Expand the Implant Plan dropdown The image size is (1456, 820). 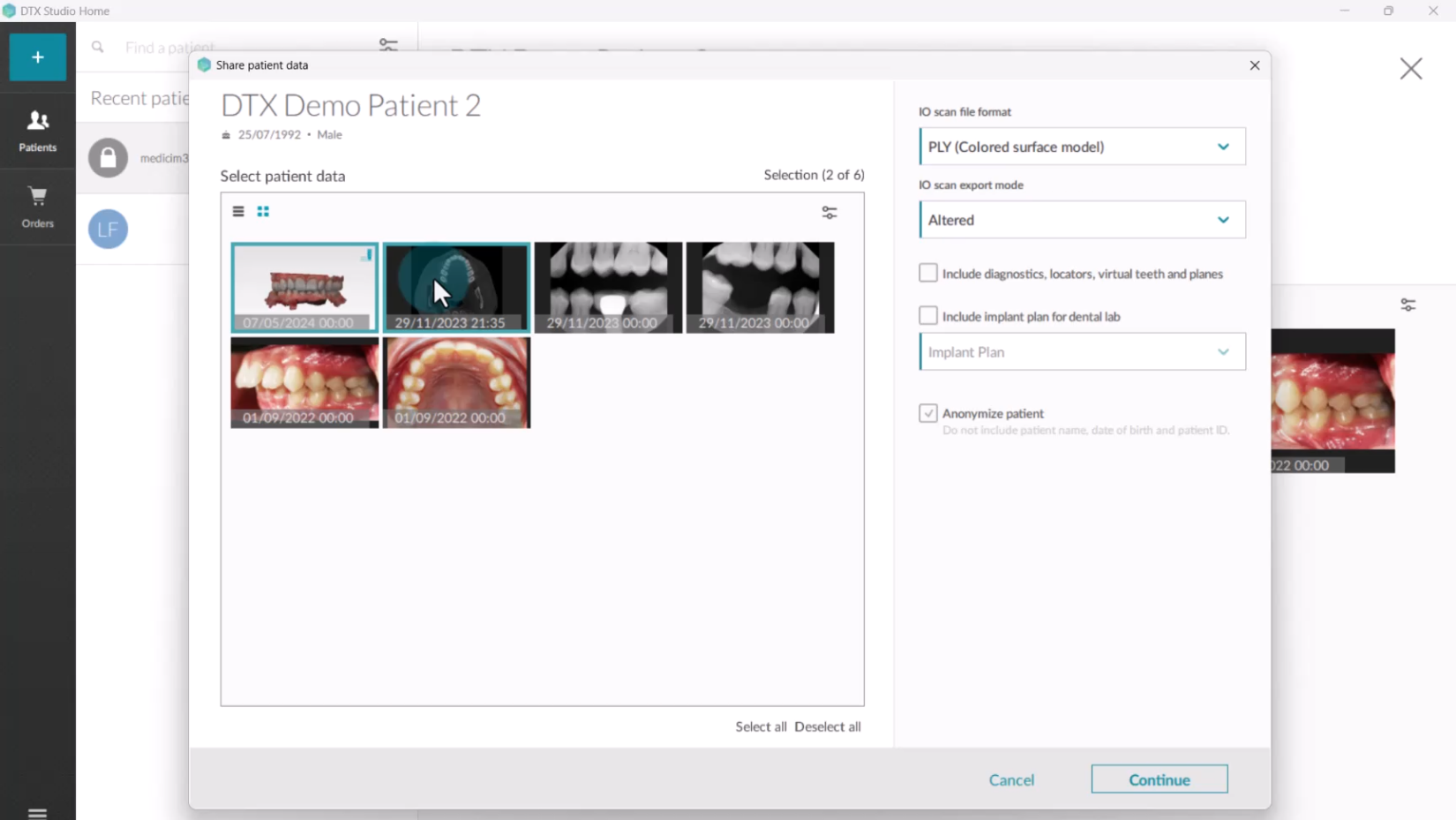pos(1082,352)
